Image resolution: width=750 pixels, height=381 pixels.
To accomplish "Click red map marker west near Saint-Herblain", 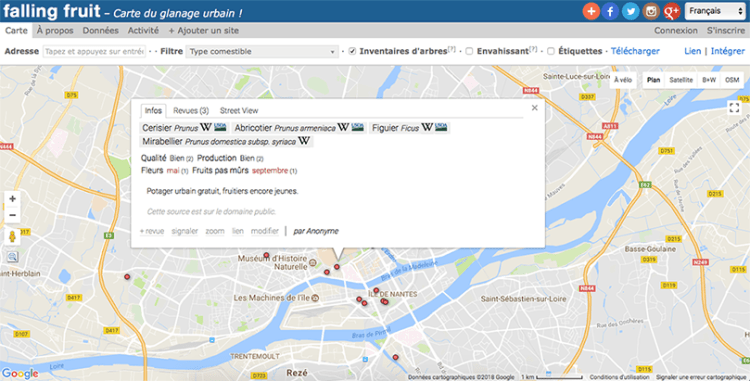I will point(127,277).
